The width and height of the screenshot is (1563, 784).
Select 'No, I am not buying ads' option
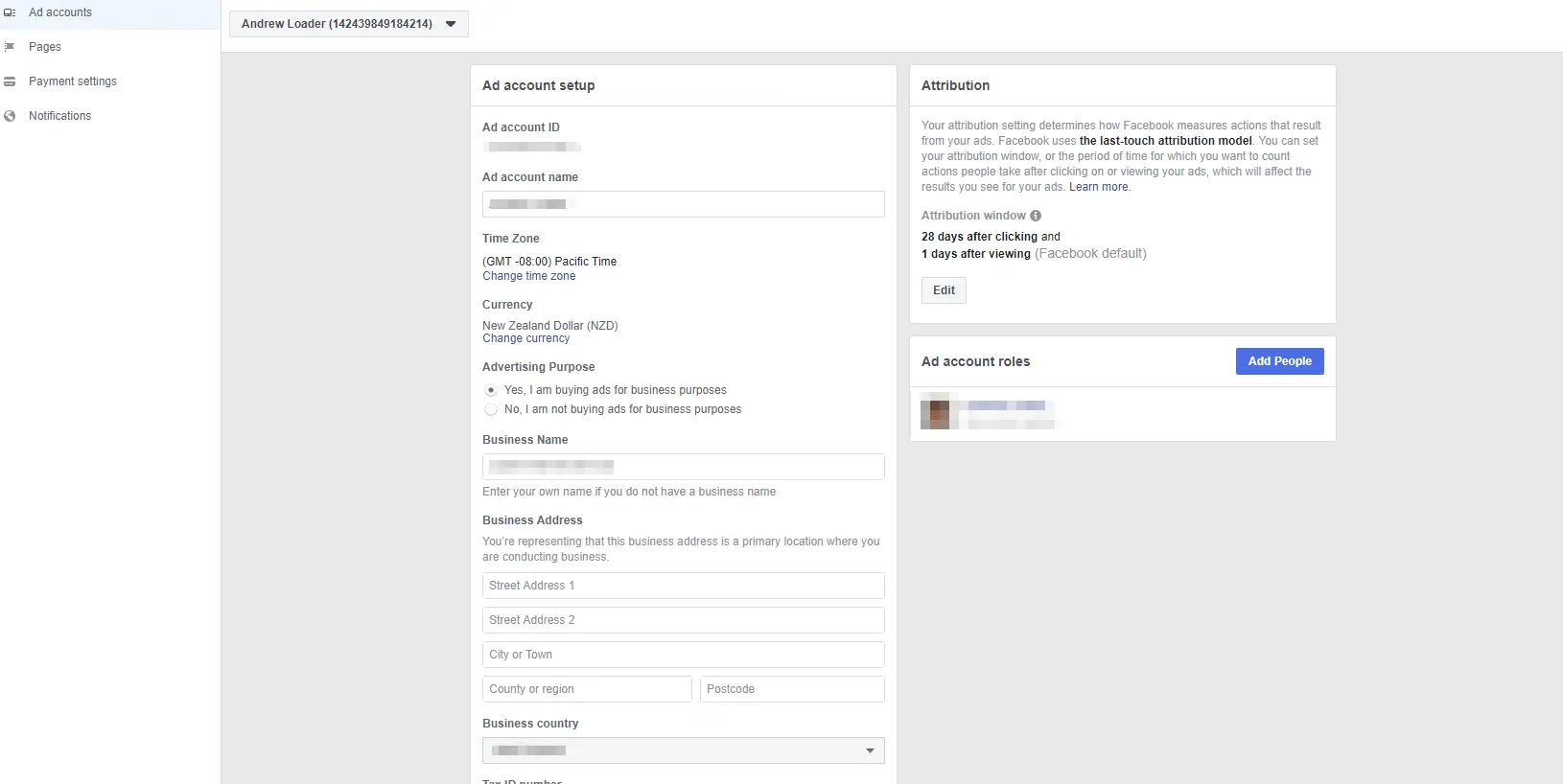(x=491, y=409)
